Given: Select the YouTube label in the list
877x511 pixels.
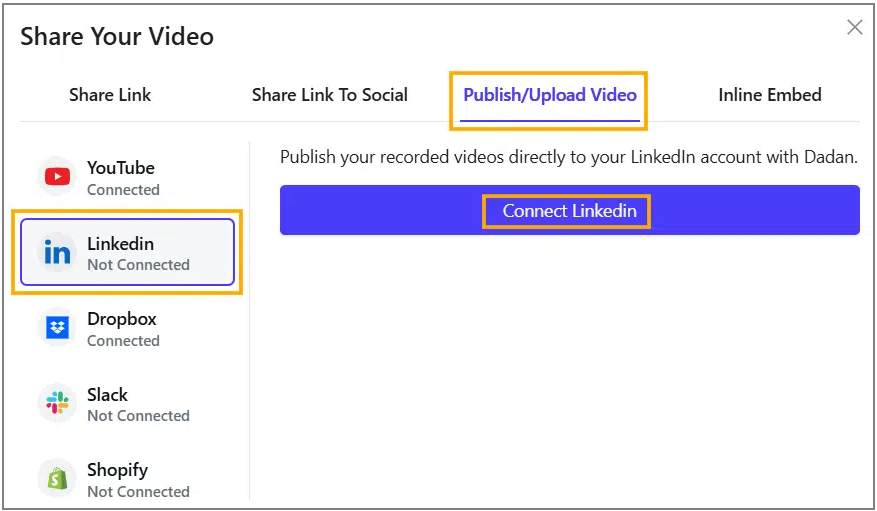Looking at the screenshot, I should (x=121, y=168).
